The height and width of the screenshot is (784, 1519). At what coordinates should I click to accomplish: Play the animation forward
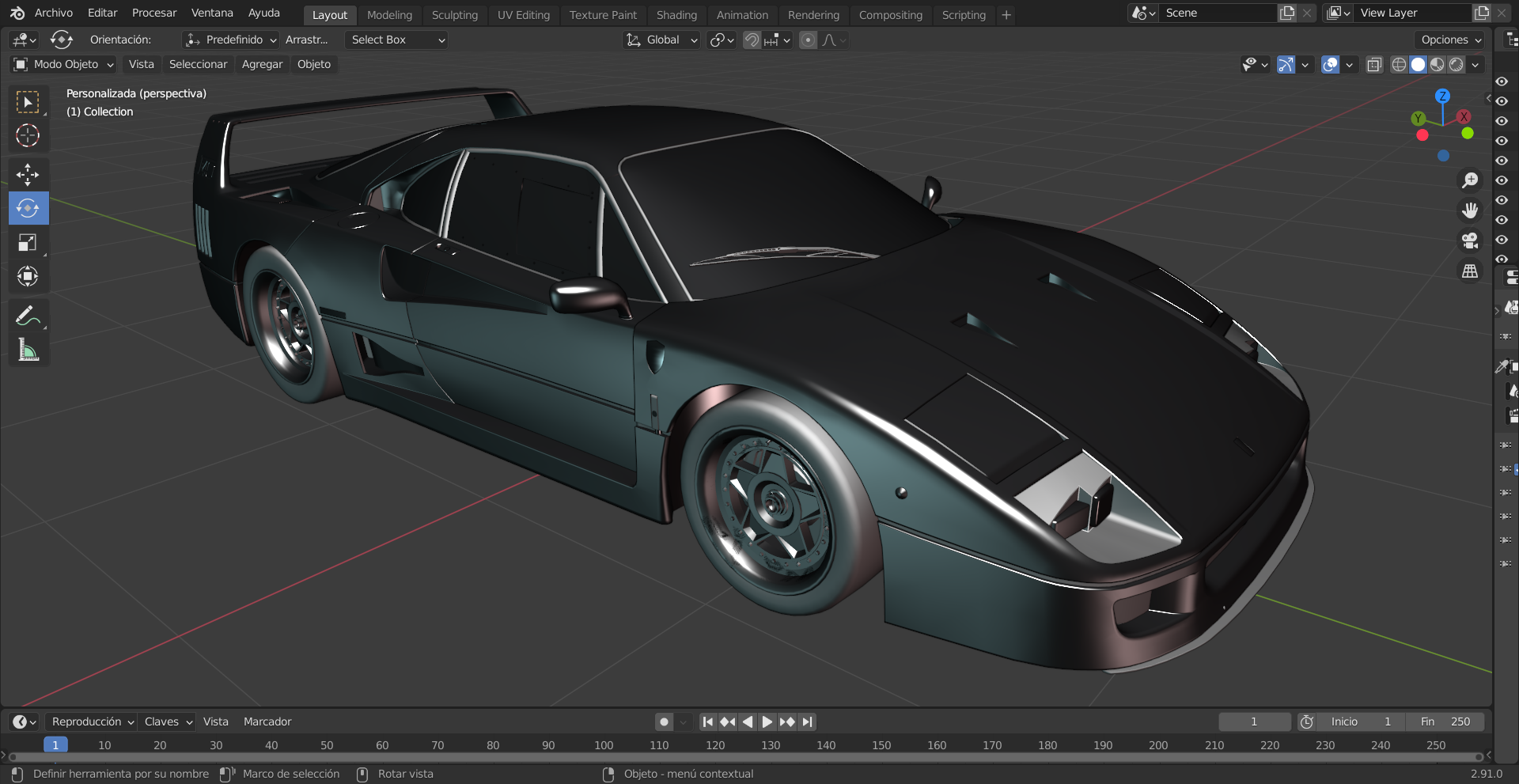click(767, 722)
